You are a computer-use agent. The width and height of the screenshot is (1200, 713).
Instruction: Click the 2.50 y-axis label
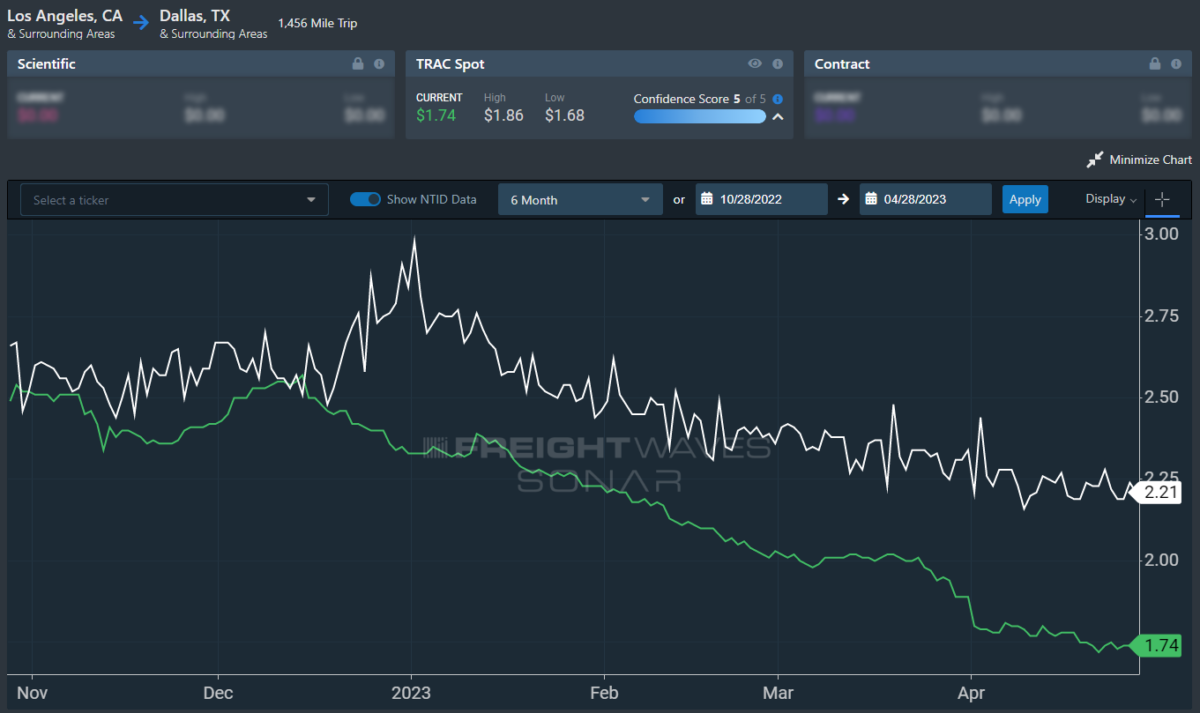(x=1161, y=397)
